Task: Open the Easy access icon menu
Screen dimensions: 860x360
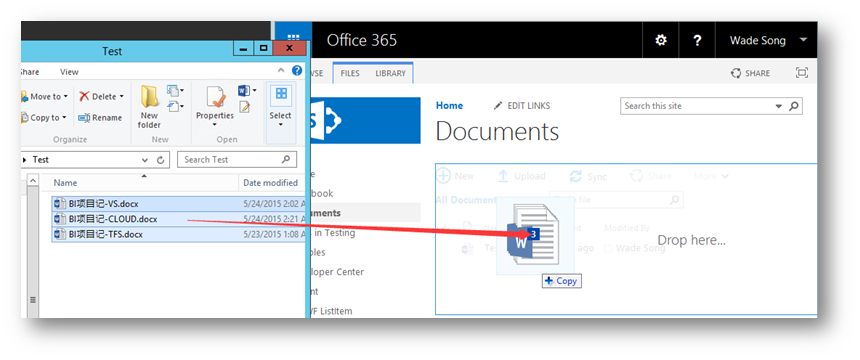Action: 175,106
